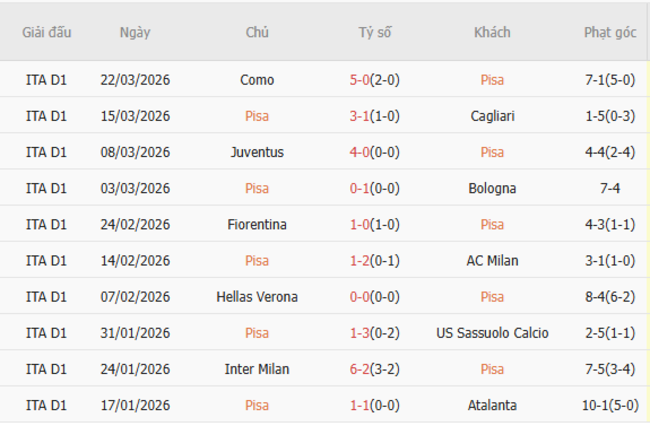Click the Como home team link
Image resolution: width=650 pixels, height=426 pixels.
257,80
